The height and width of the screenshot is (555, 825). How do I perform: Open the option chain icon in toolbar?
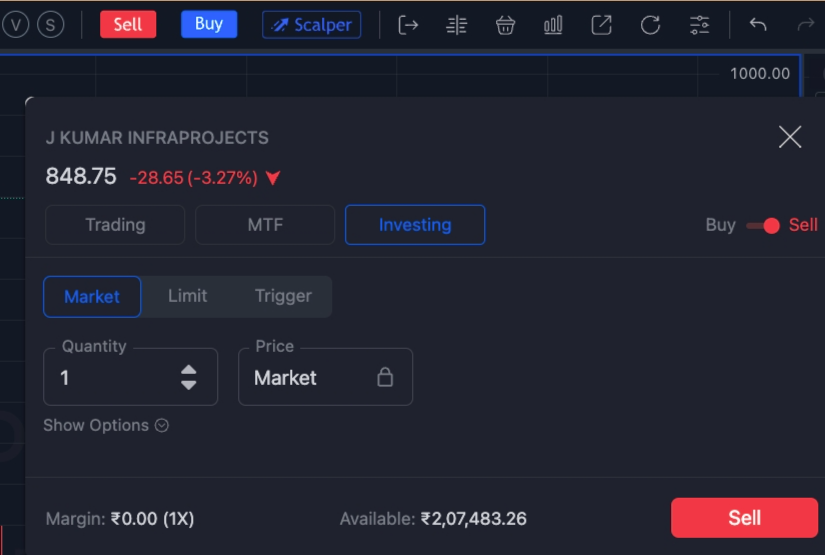pos(456,25)
